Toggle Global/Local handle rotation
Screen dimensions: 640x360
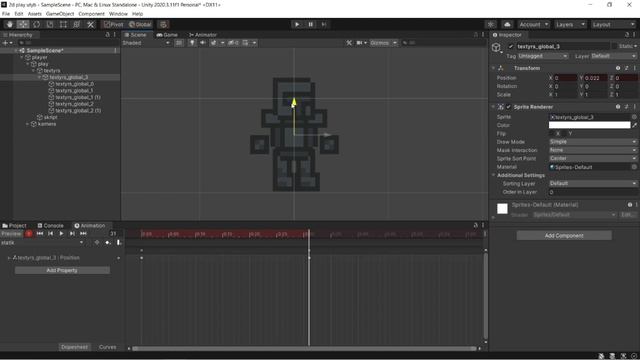tap(140, 24)
